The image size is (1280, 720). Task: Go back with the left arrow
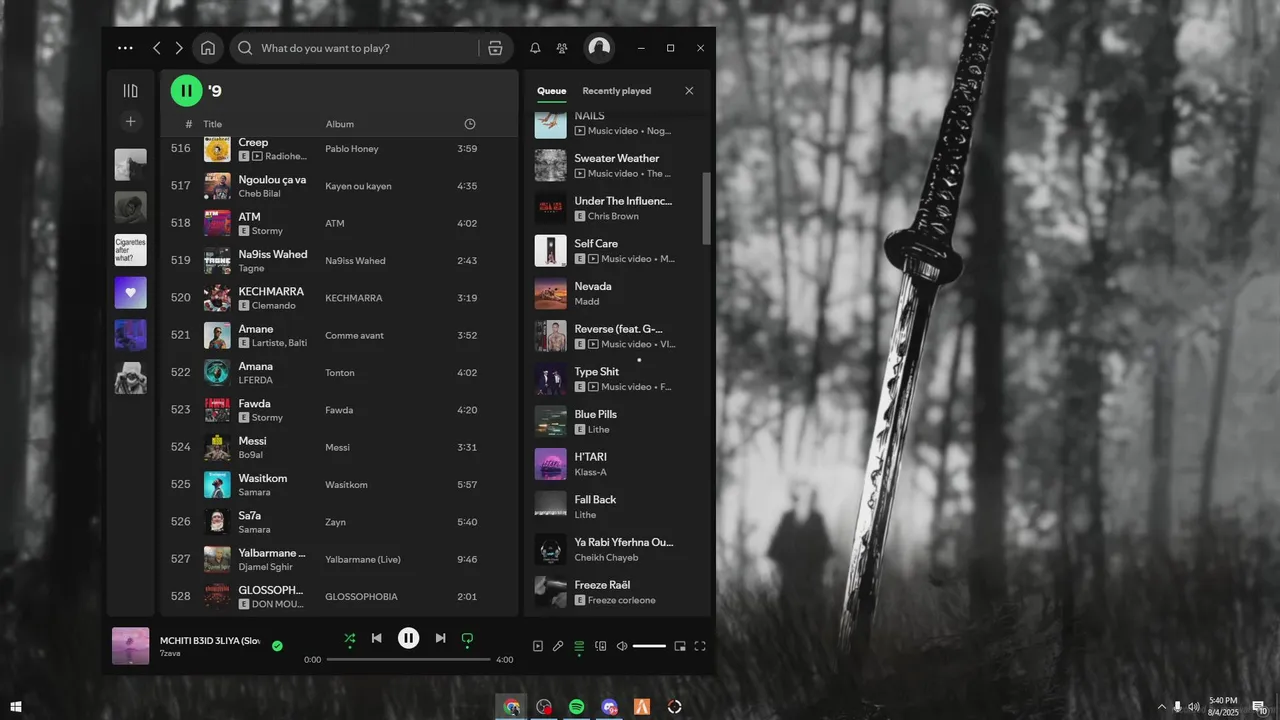click(157, 48)
